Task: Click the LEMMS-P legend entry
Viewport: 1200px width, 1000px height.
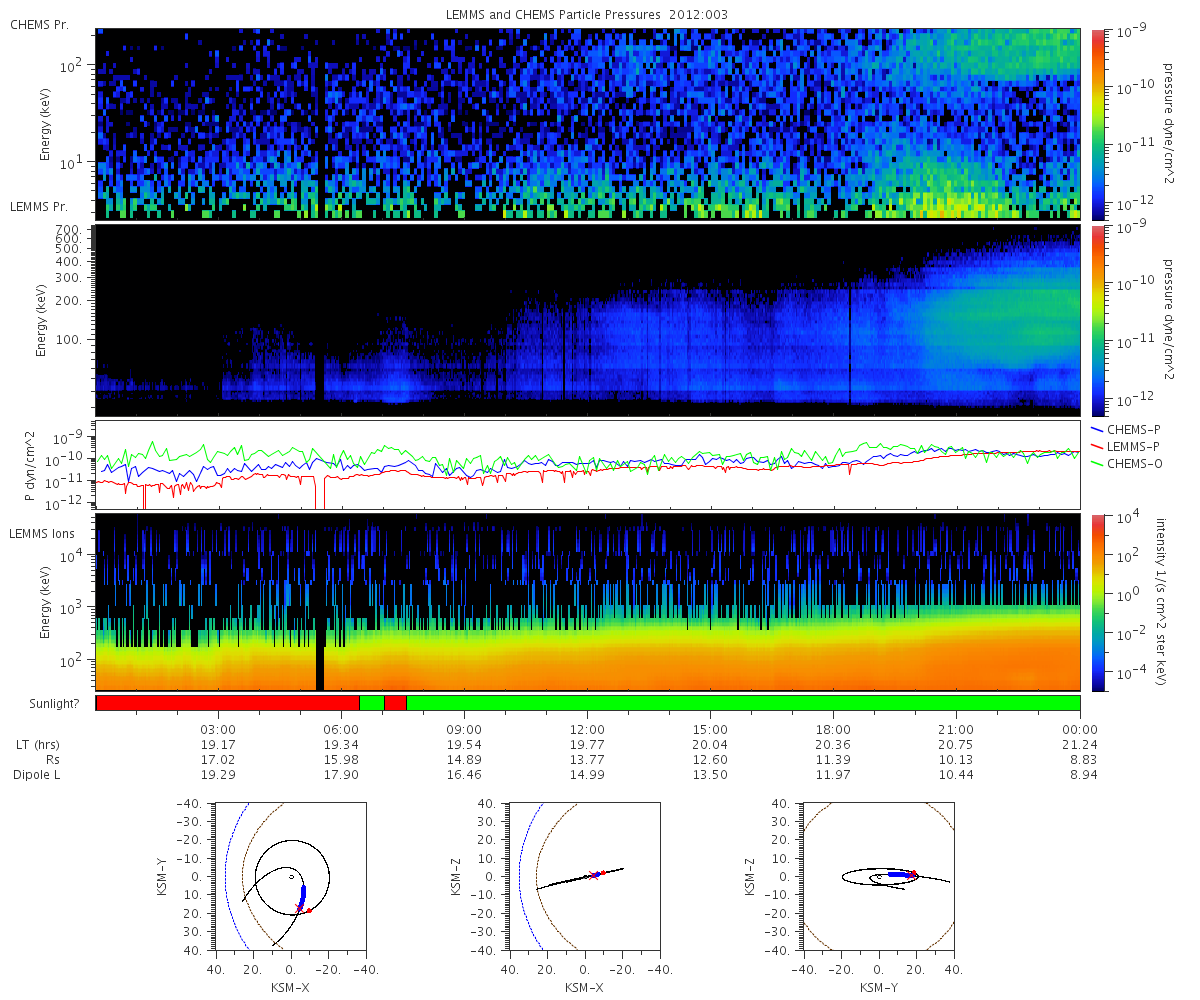Action: click(x=1127, y=445)
